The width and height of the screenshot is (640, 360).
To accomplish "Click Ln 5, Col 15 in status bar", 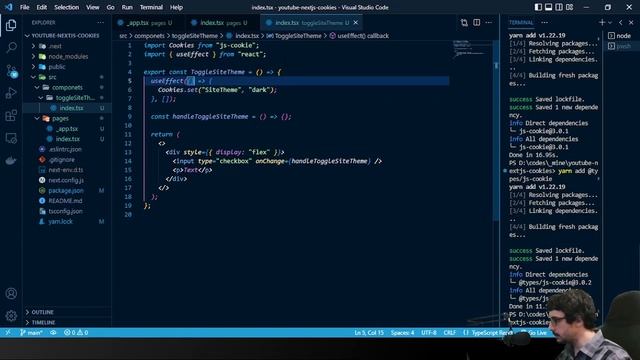I will [x=369, y=333].
